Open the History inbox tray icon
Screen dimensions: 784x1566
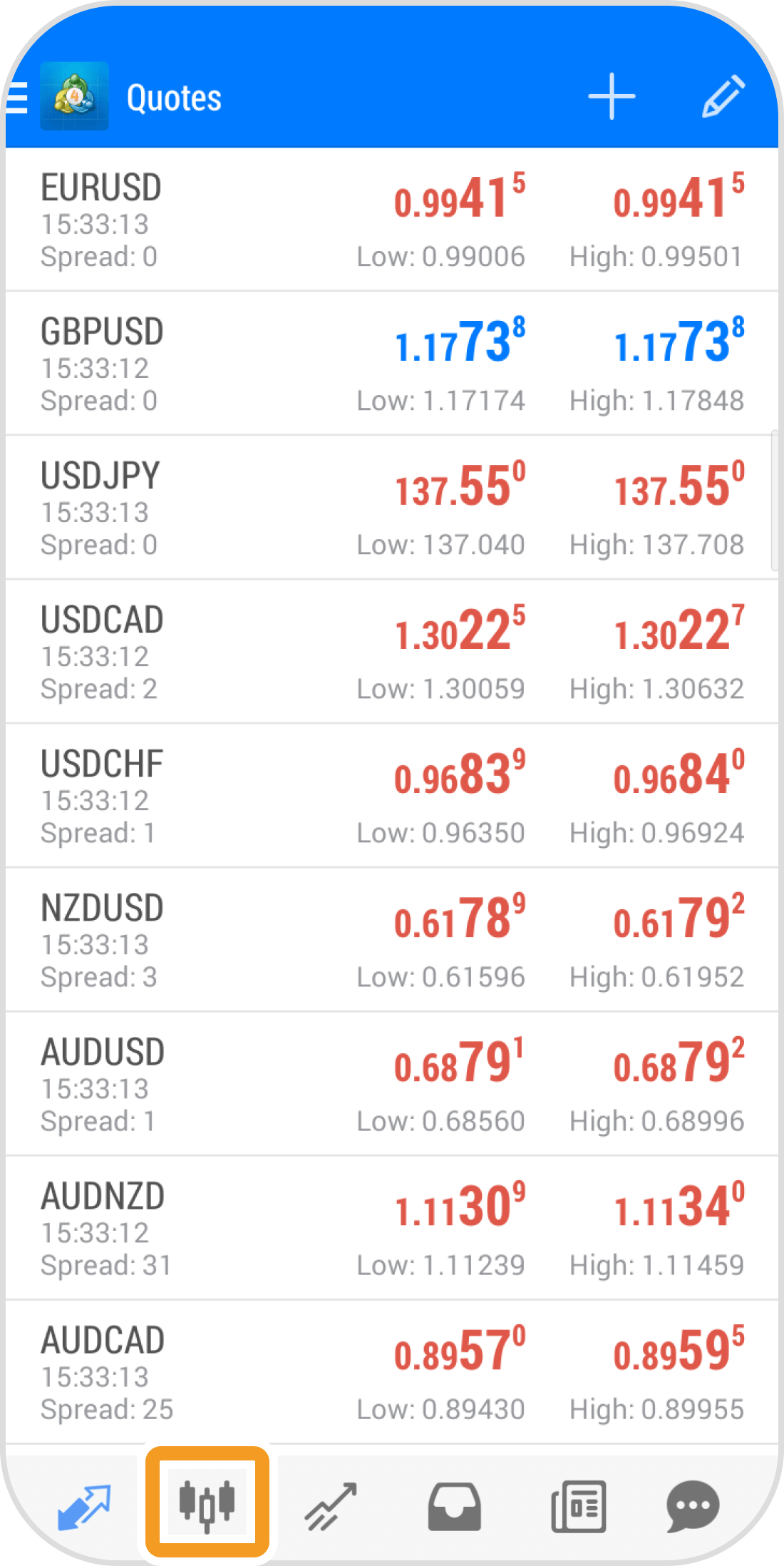tap(454, 1506)
